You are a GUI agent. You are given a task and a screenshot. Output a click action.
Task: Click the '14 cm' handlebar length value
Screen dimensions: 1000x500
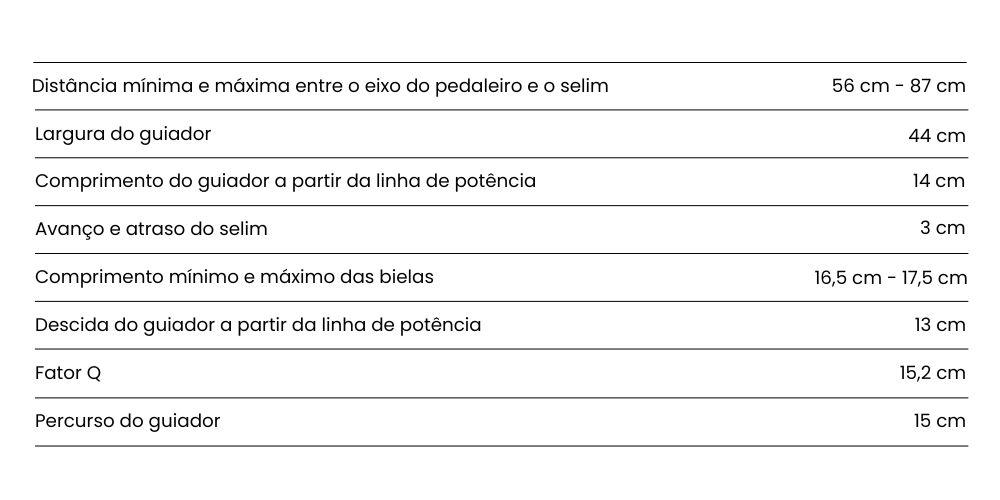pyautogui.click(x=939, y=182)
